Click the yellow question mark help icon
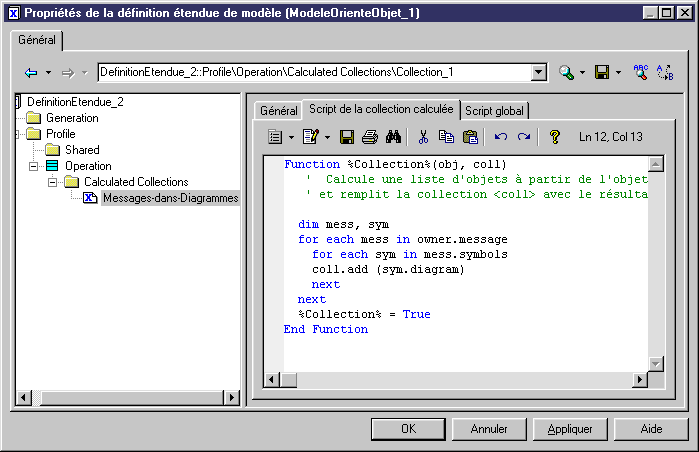The width and height of the screenshot is (699, 452). pos(555,137)
